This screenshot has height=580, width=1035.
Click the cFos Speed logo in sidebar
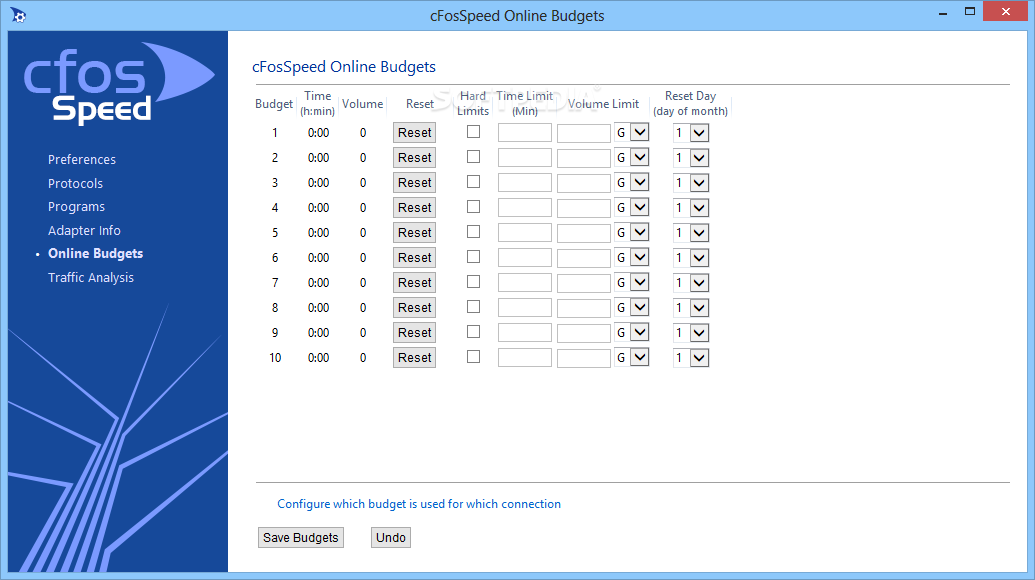pos(119,84)
